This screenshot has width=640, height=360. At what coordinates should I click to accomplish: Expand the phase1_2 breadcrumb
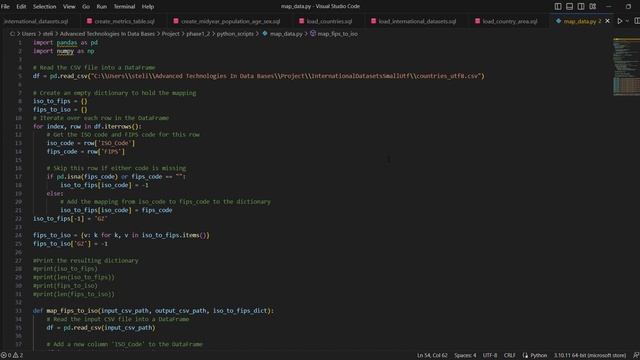point(198,34)
